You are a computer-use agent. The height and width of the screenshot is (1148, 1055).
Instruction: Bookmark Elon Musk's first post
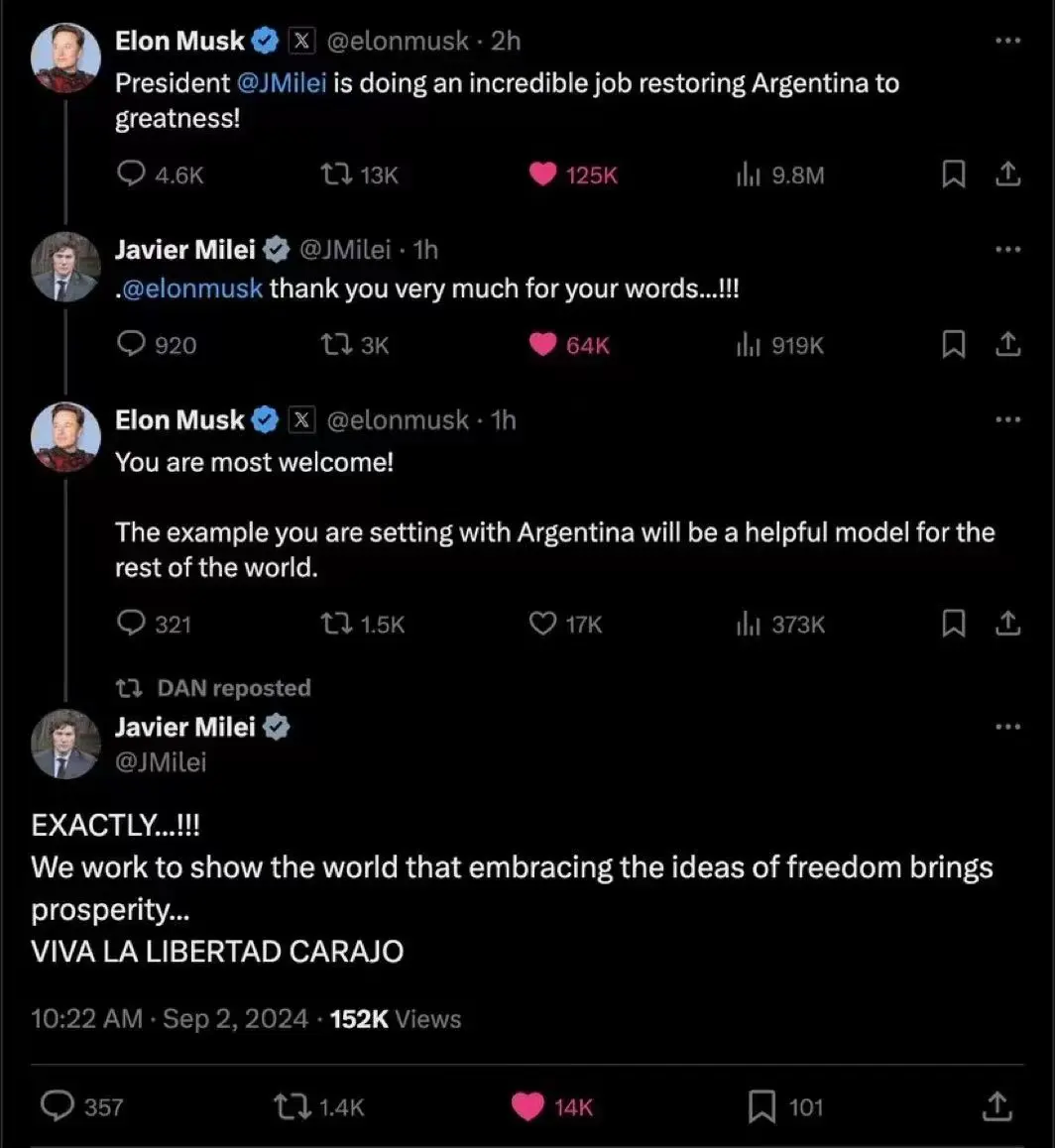coord(953,175)
